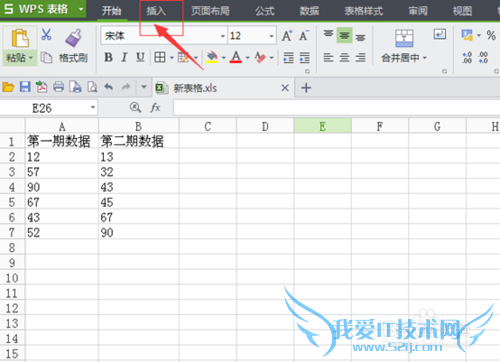
Task: Decrease font size with A- icon
Action: [x=304, y=36]
